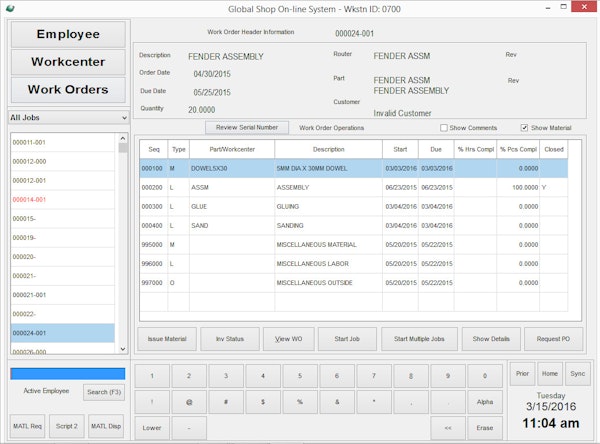Select job 000022- in the list
600x444 pixels.
click(63, 314)
